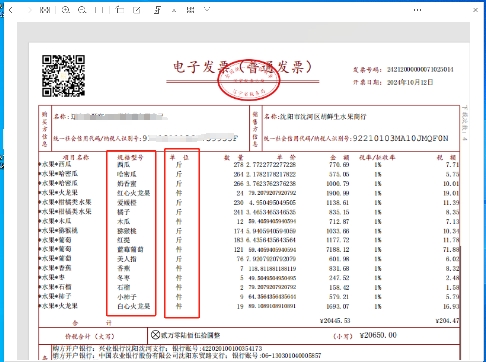The height and width of the screenshot is (362, 486).
Task: Click the toolbar icon left of the small A
Action: pos(158,10)
